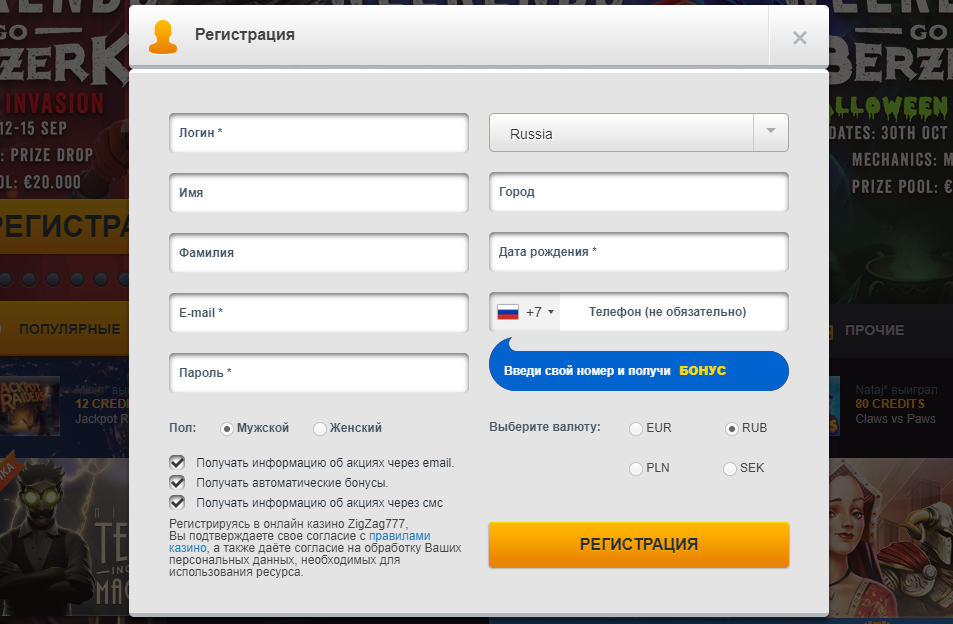
Task: Uncheck email promotions checkbox
Action: [178, 462]
